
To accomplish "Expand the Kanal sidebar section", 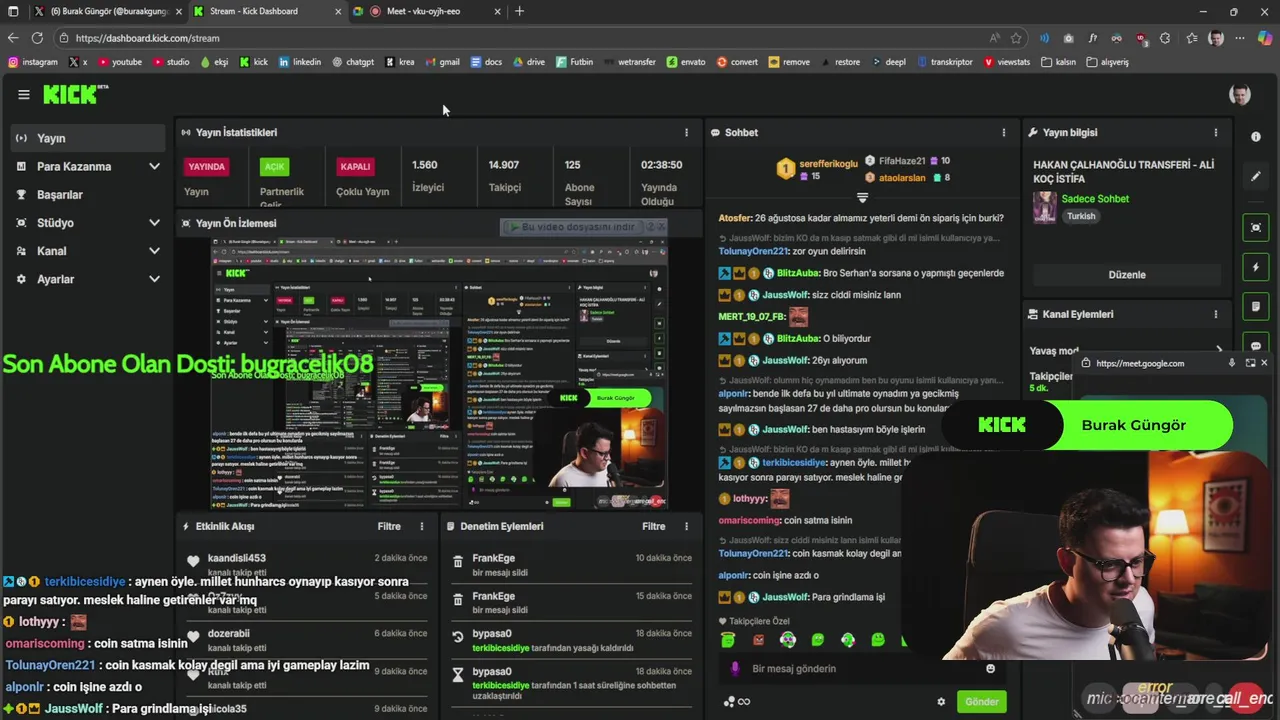I will click(154, 251).
